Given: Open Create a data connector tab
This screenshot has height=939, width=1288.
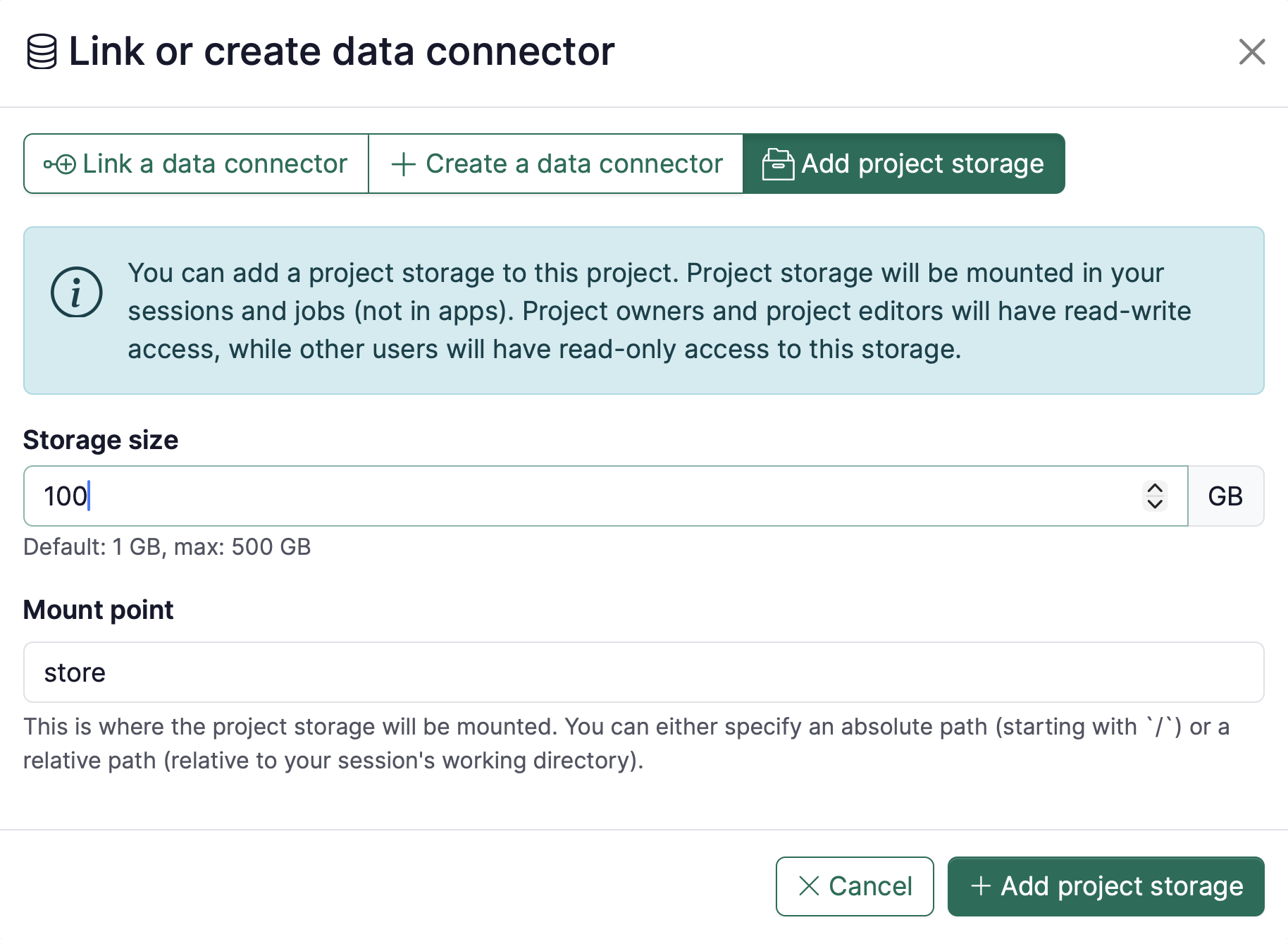Looking at the screenshot, I should point(556,164).
